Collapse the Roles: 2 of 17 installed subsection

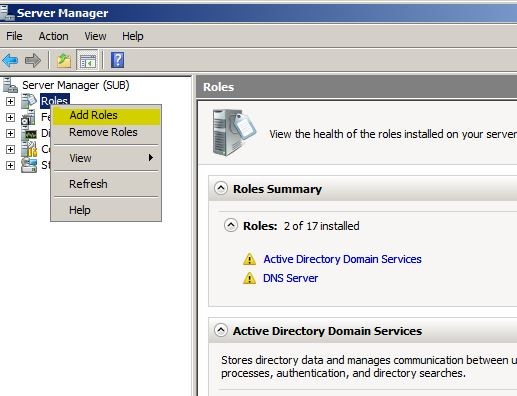[x=231, y=226]
